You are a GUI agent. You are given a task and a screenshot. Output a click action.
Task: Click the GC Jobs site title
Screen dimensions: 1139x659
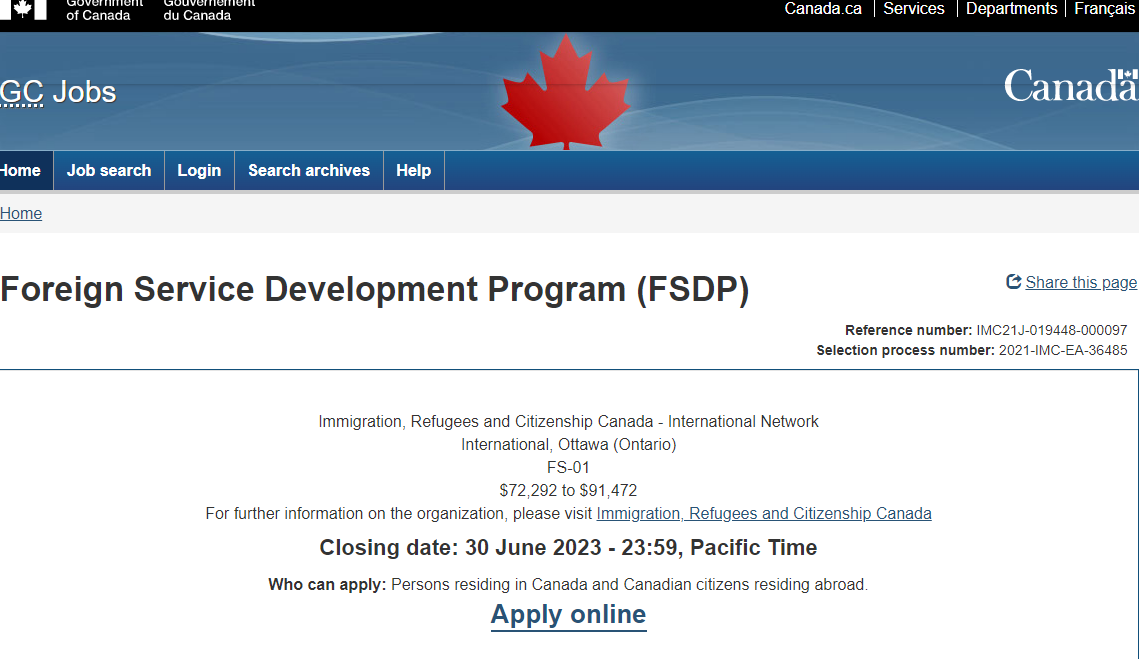58,92
